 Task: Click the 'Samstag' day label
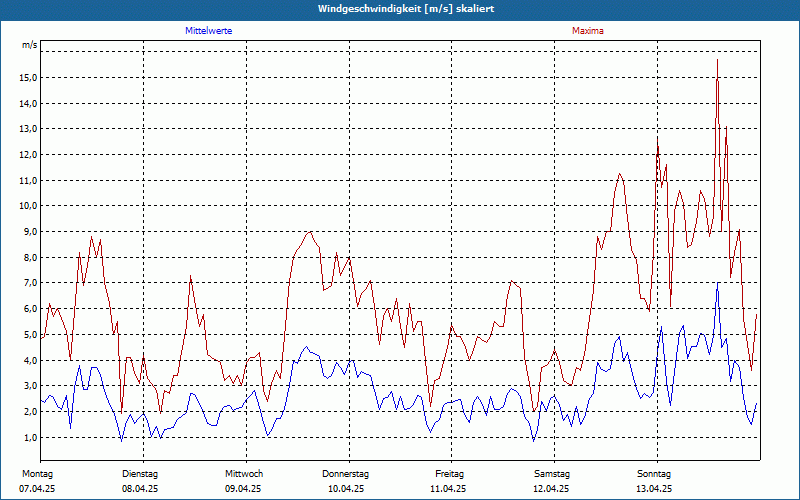click(x=552, y=474)
